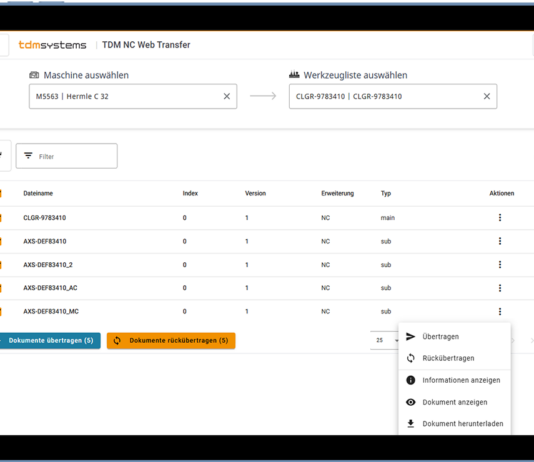Sort by the Typ column header
Screen dimensions: 534x462
click(386, 193)
